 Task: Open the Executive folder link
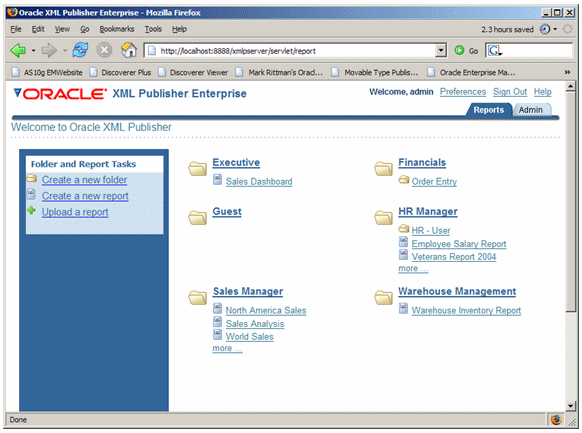pos(236,163)
